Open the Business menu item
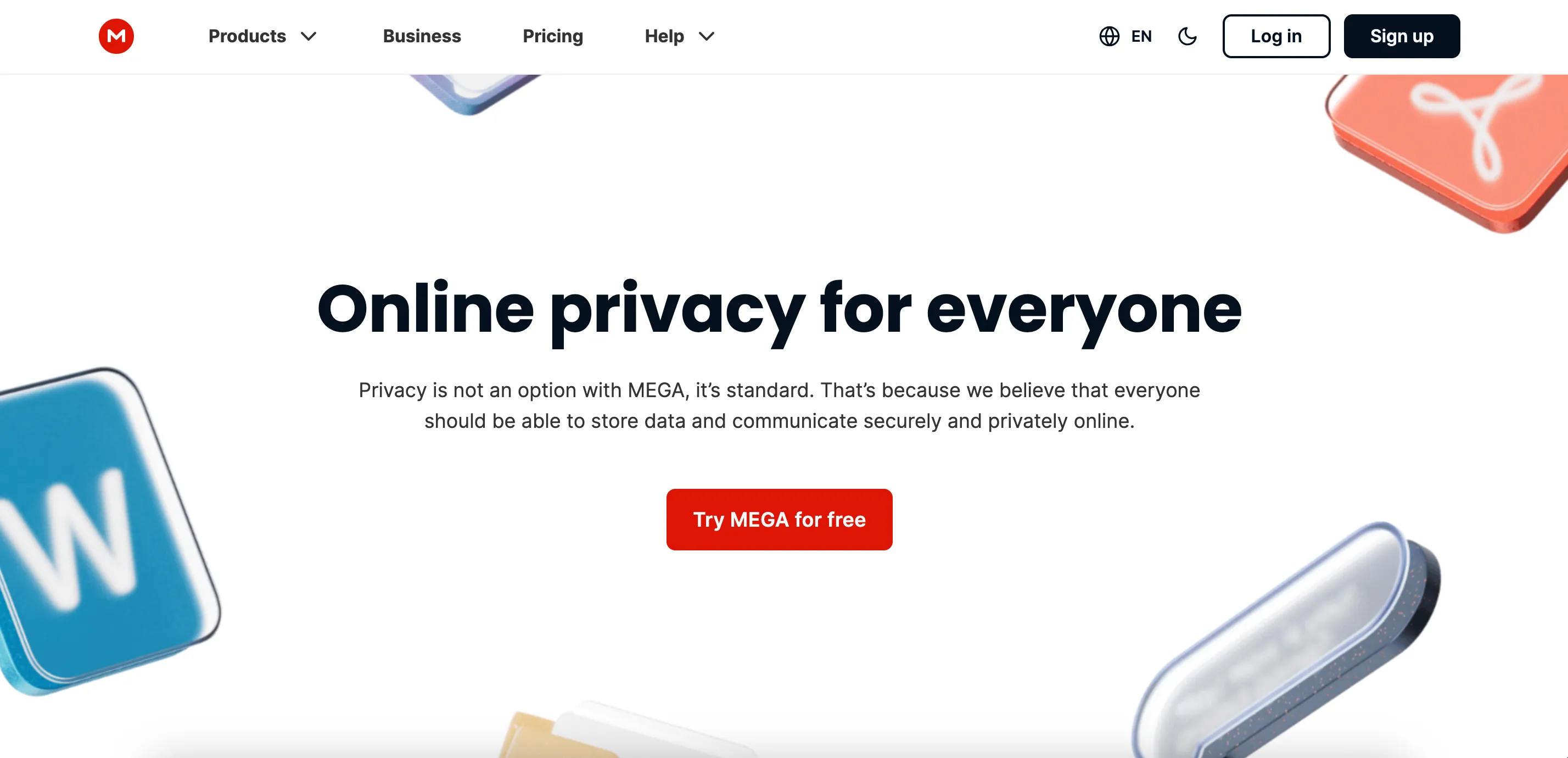Image resolution: width=1568 pixels, height=758 pixels. point(422,36)
